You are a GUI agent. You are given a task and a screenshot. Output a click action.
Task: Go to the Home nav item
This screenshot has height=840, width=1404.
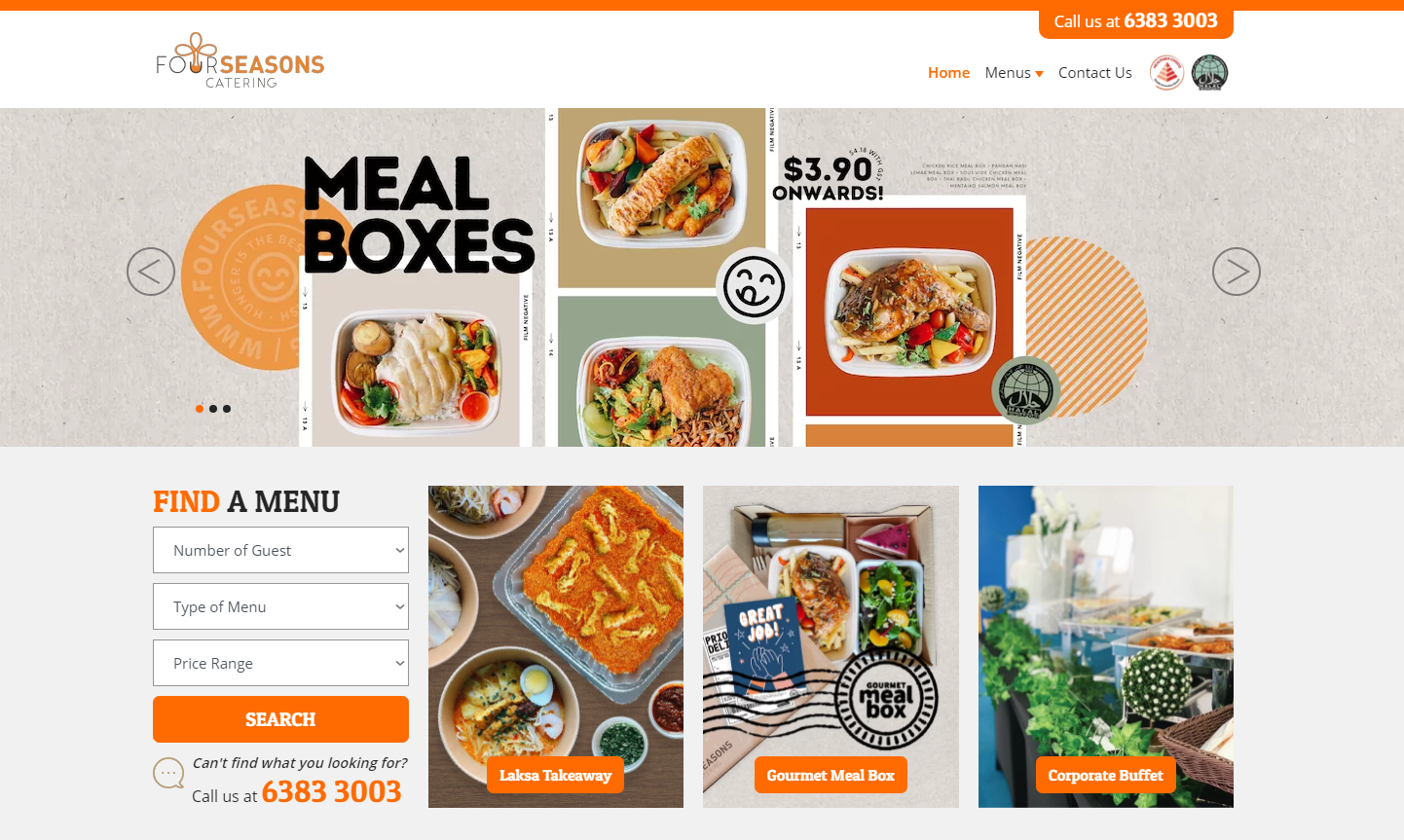coord(948,73)
